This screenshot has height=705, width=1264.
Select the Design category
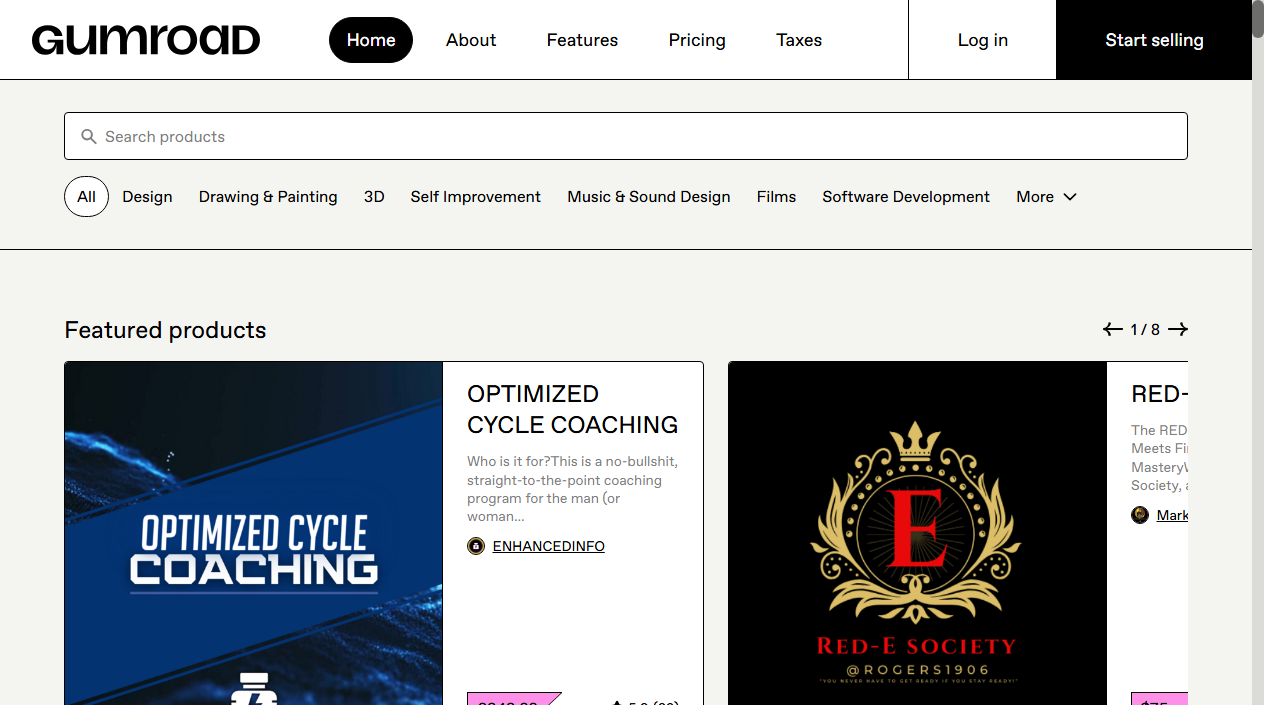148,197
